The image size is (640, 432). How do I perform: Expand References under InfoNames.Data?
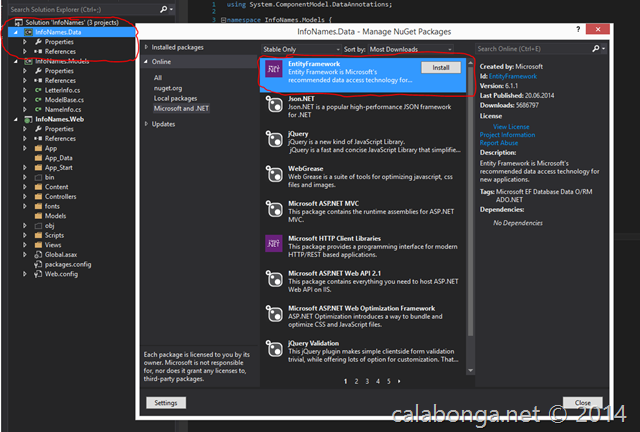pos(25,51)
